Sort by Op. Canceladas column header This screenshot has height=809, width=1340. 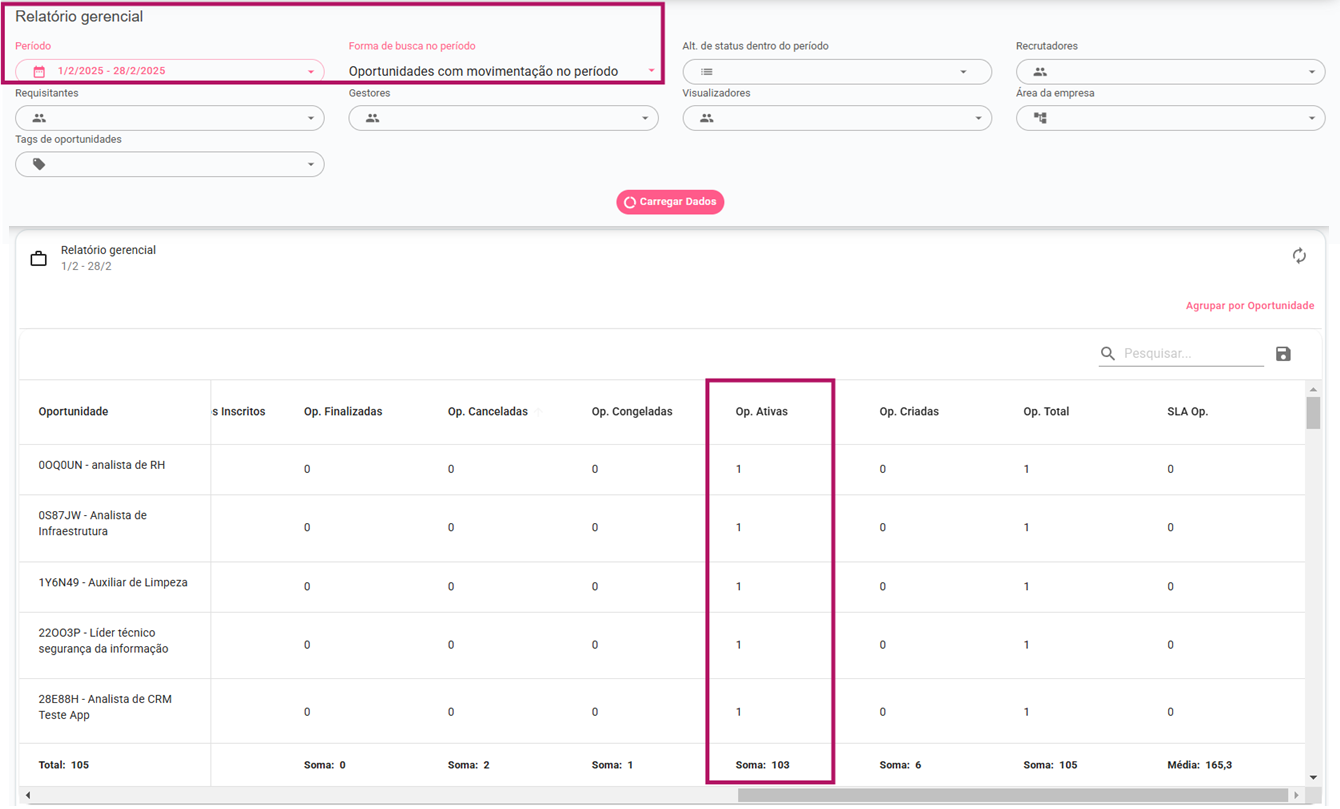point(487,412)
